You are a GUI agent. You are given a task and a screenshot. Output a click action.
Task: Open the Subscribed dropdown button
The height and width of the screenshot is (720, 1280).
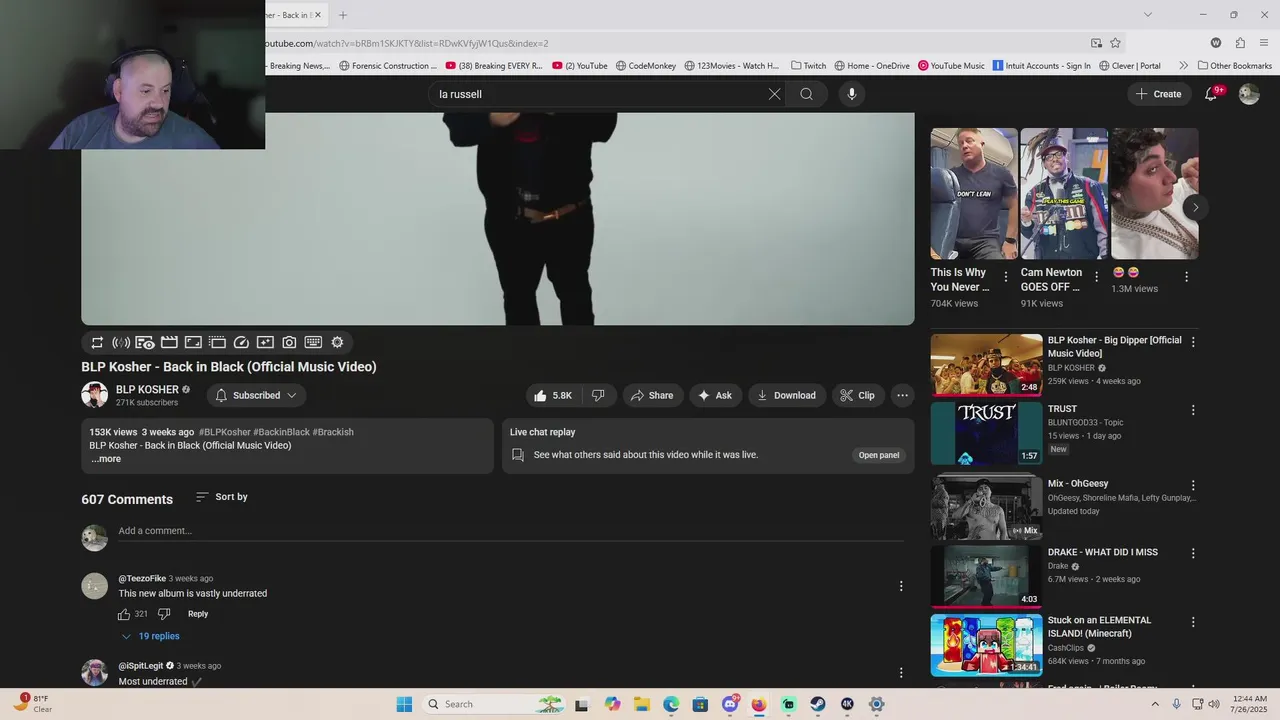tap(256, 395)
